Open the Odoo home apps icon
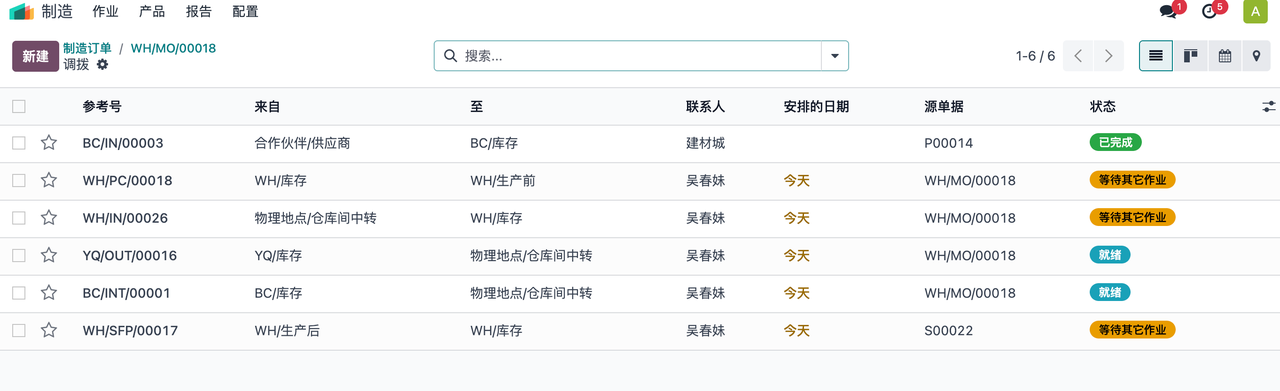Viewport: 1280px width, 391px height. click(21, 12)
